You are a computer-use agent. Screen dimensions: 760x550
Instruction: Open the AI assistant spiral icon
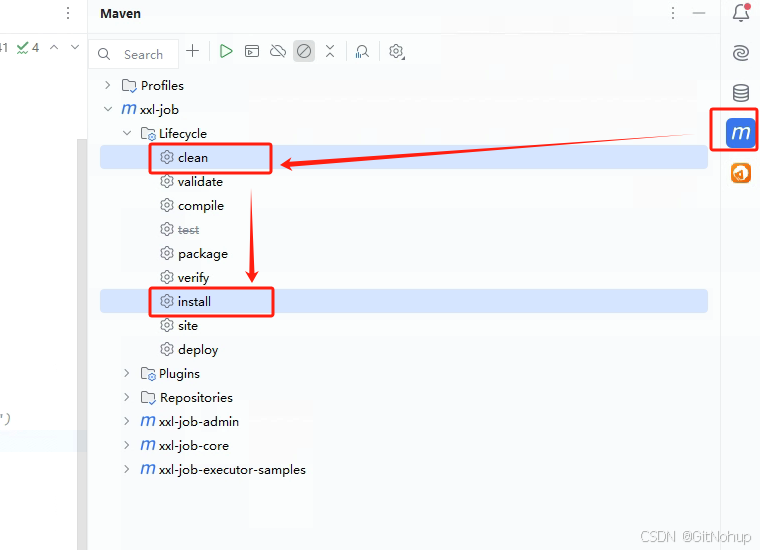741,52
